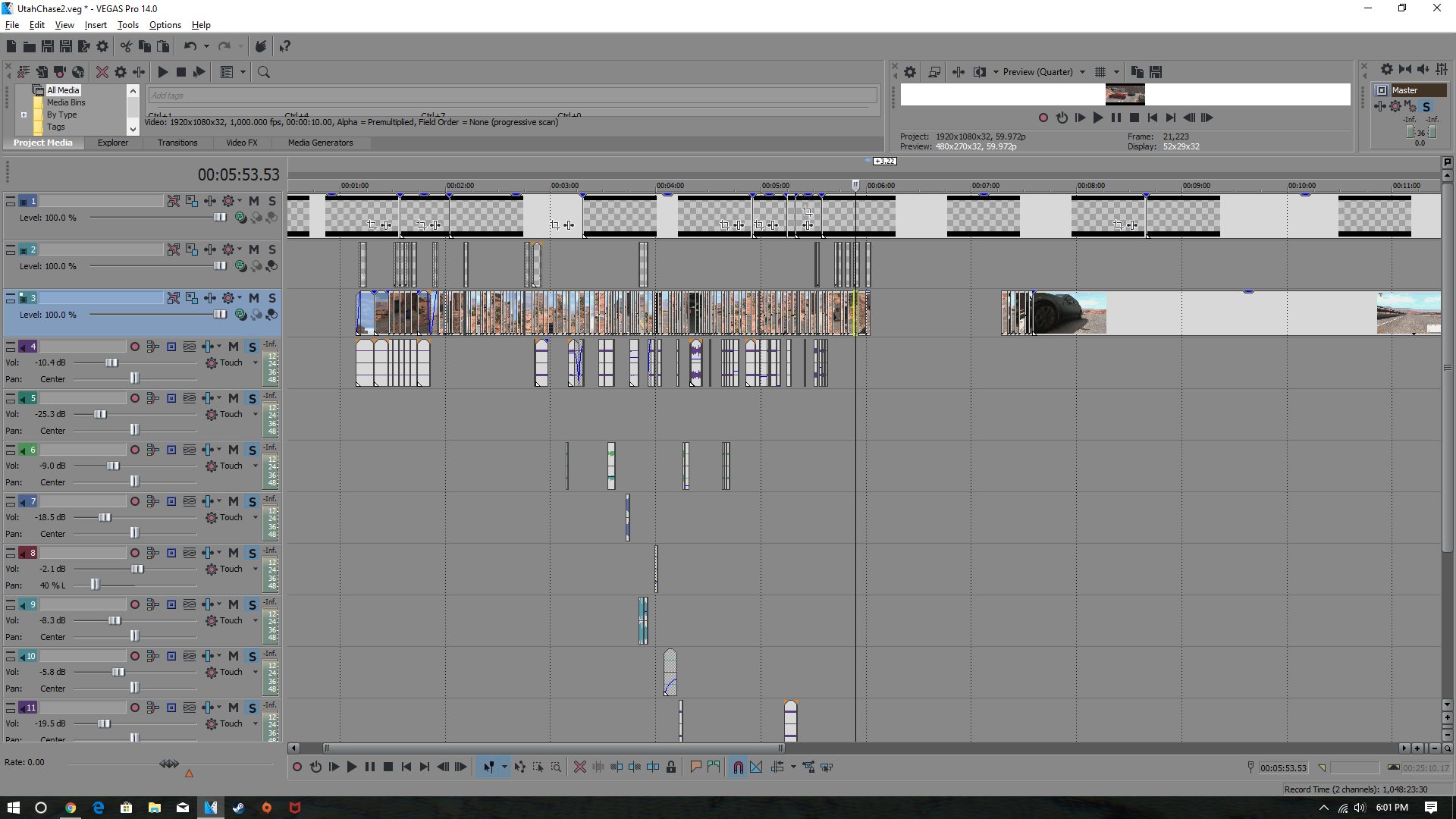
Task: Open the Tools menu
Action: pyautogui.click(x=127, y=25)
